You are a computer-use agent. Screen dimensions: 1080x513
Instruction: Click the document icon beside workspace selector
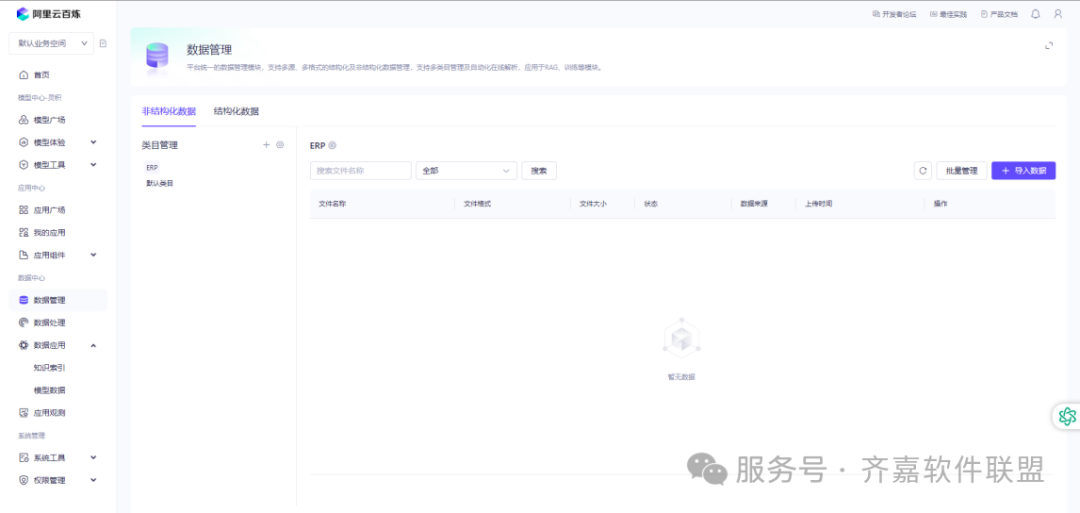coord(103,43)
